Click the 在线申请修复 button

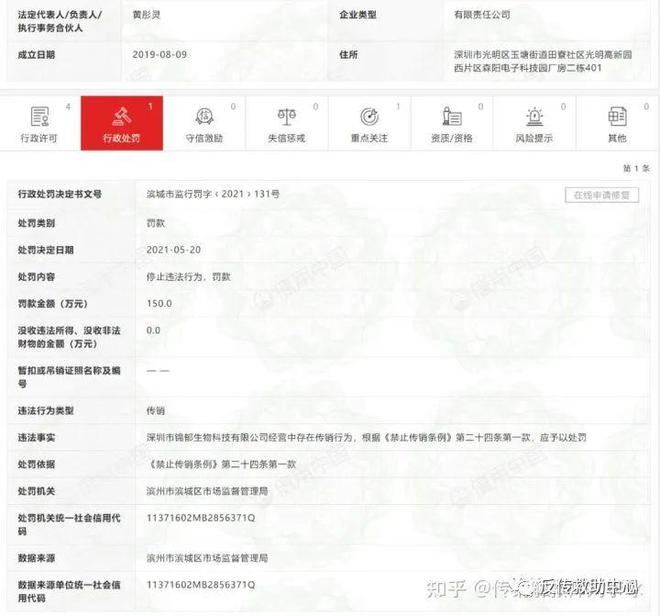click(x=601, y=195)
